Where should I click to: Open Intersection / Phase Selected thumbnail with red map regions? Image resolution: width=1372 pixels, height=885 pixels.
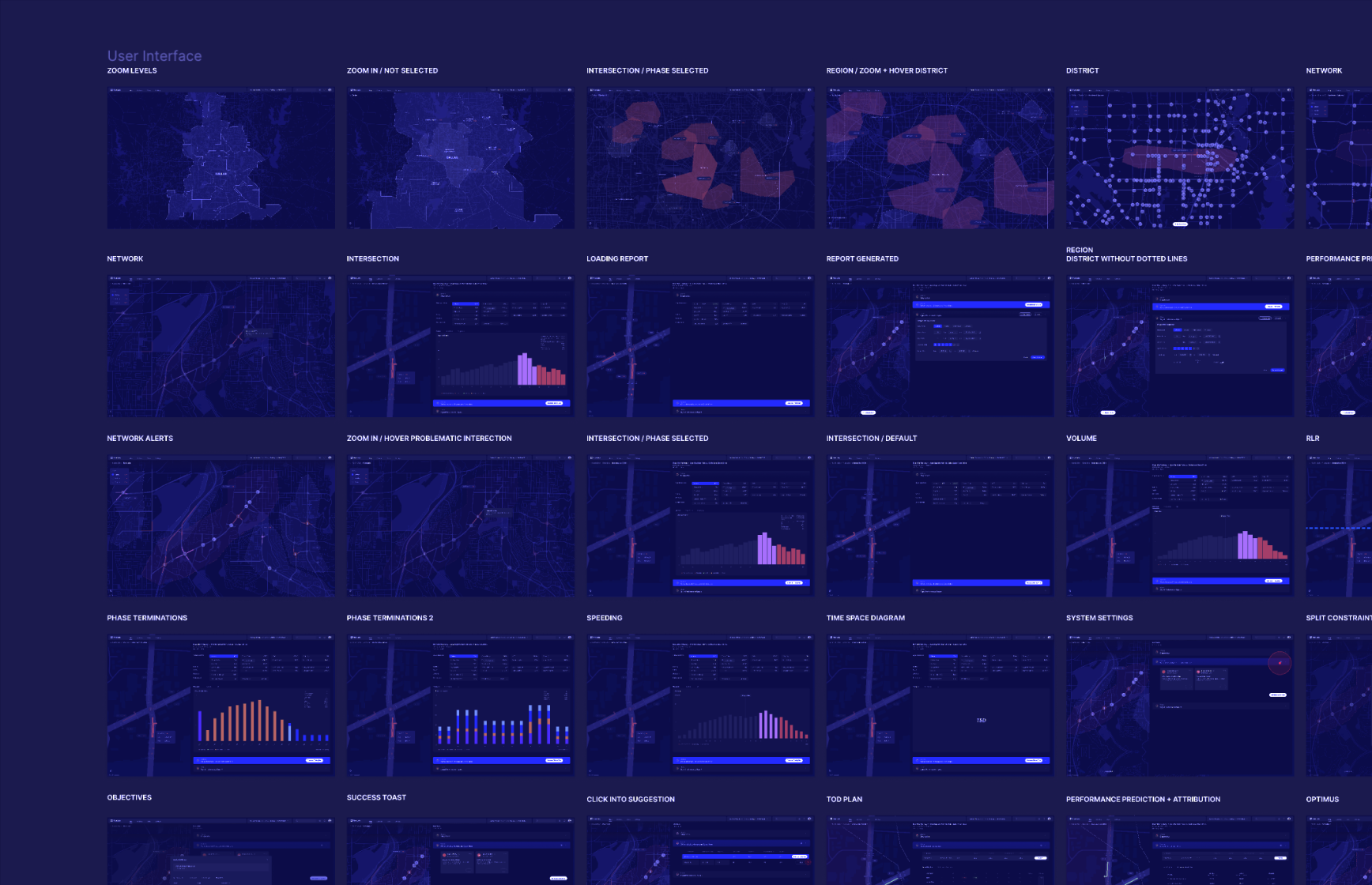(700, 158)
